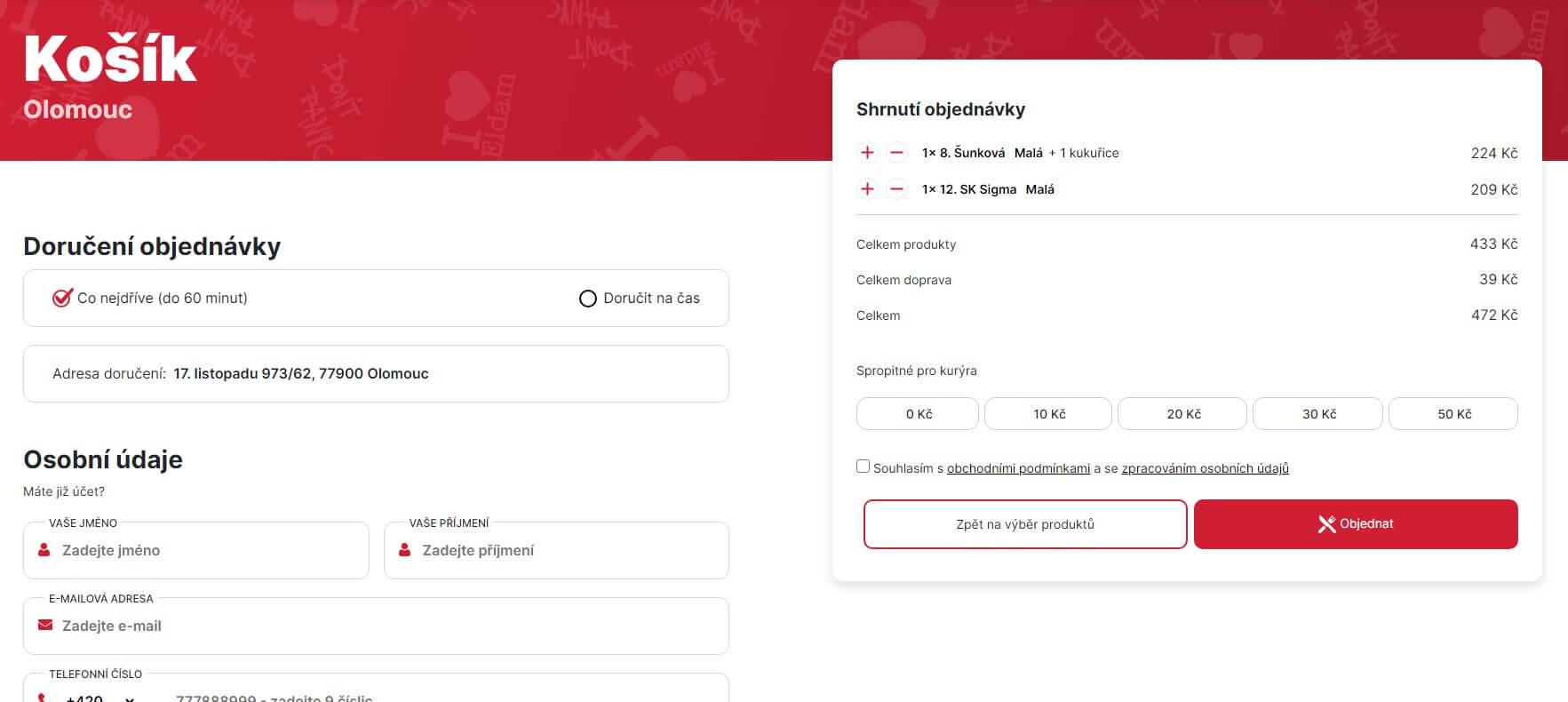
Task: Select 'Doručit na čas' radio option
Action: coord(640,299)
